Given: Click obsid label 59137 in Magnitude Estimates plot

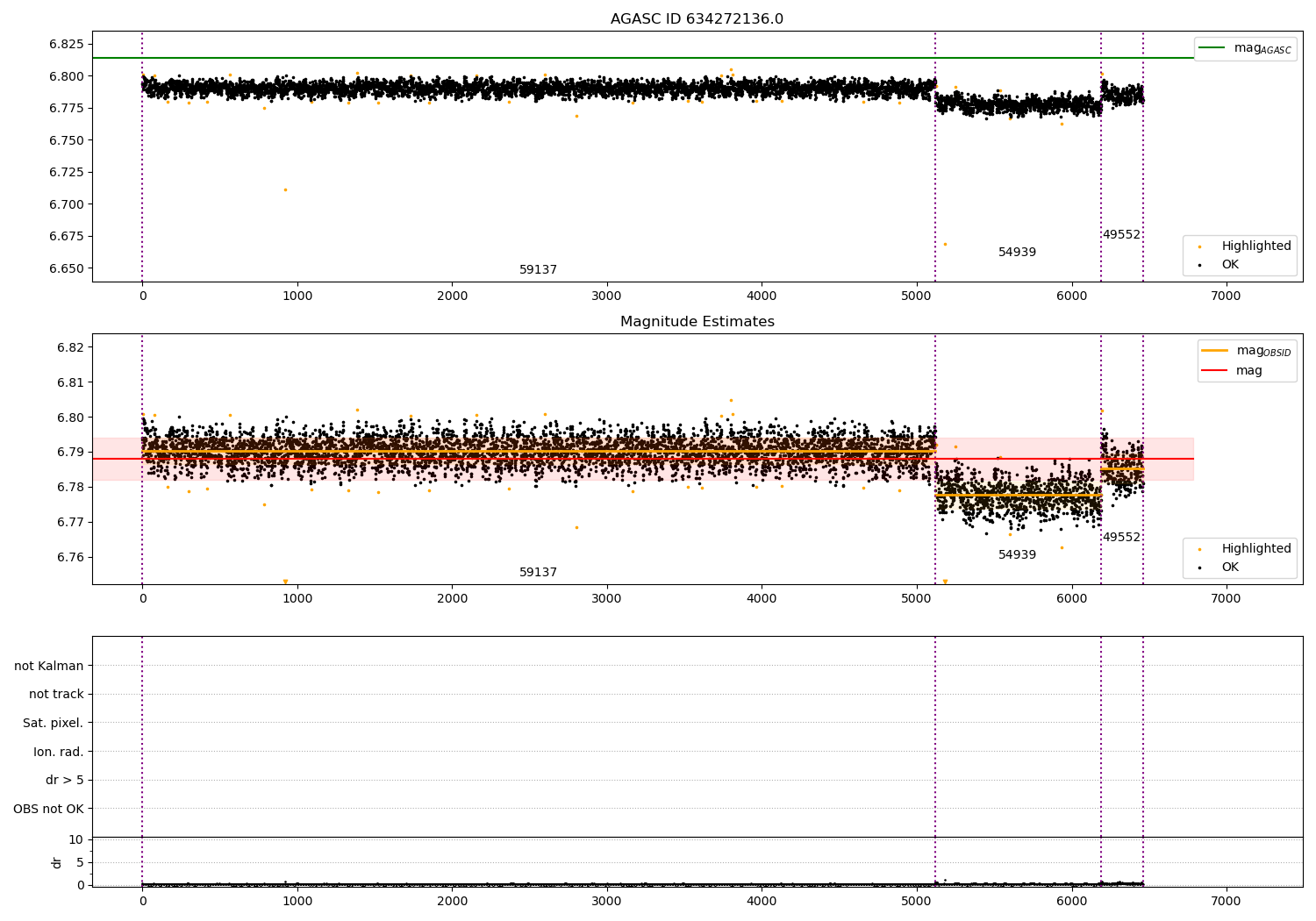Looking at the screenshot, I should (x=538, y=573).
